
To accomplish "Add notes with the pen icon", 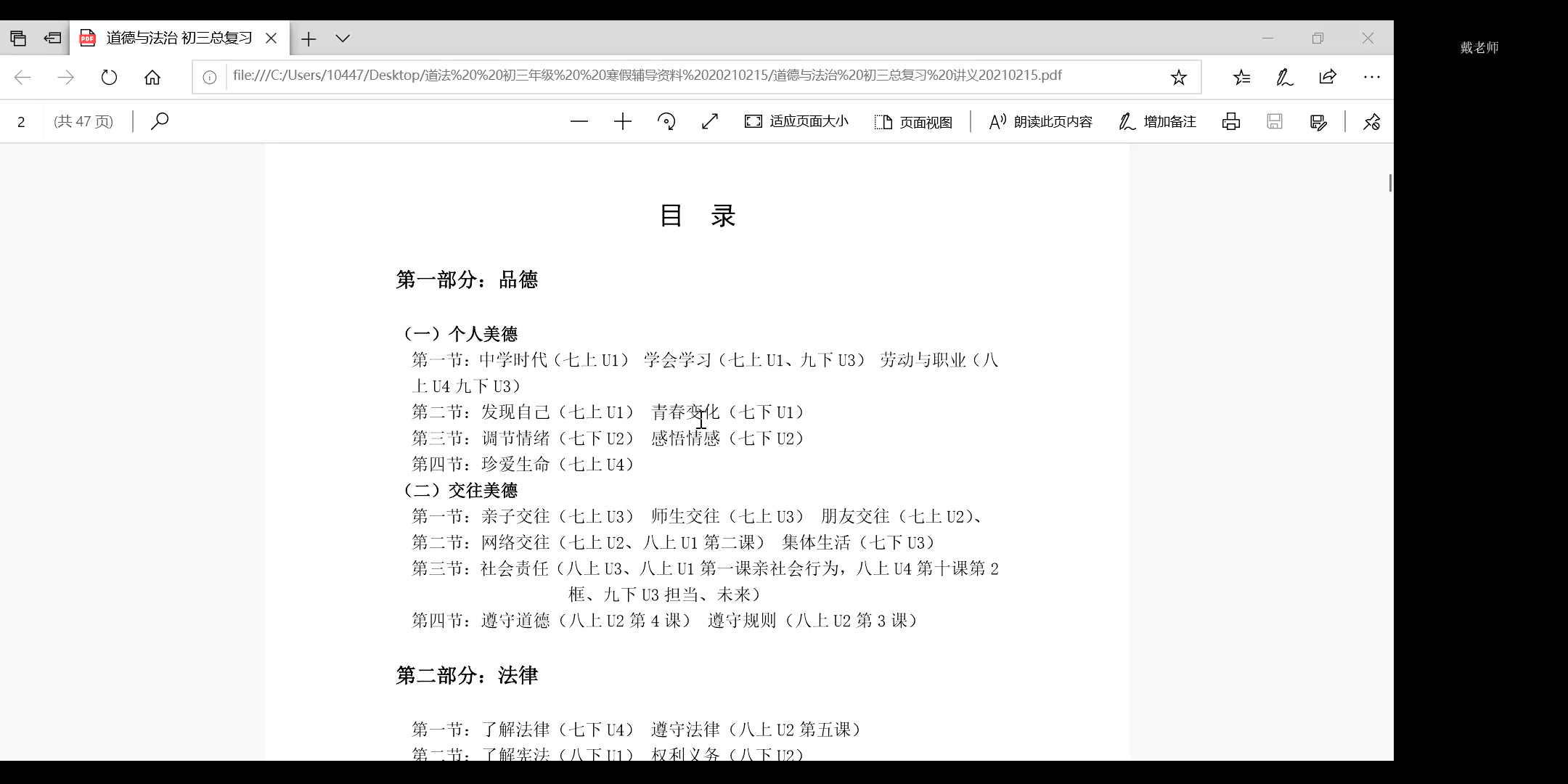I will tap(1284, 77).
